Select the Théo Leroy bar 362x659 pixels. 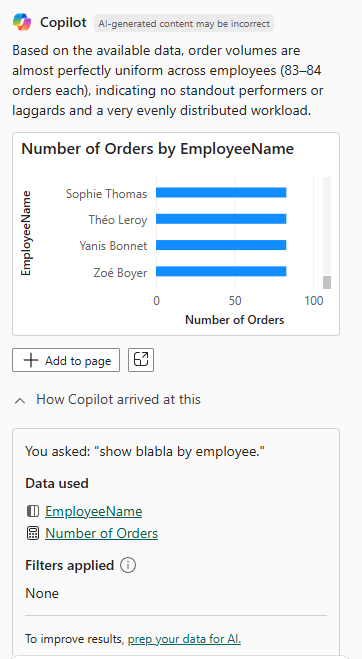coord(221,219)
